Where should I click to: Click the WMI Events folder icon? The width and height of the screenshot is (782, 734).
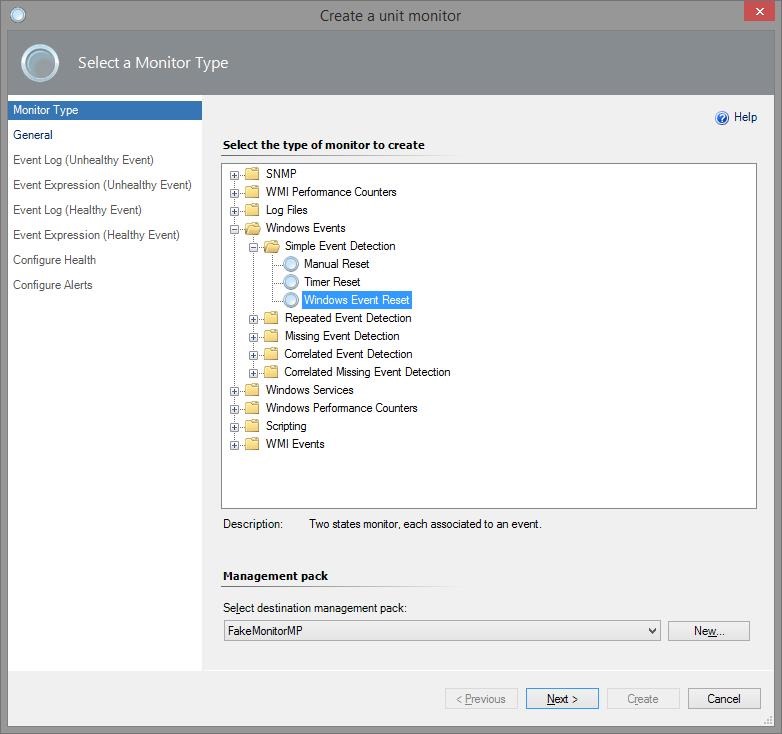click(252, 444)
